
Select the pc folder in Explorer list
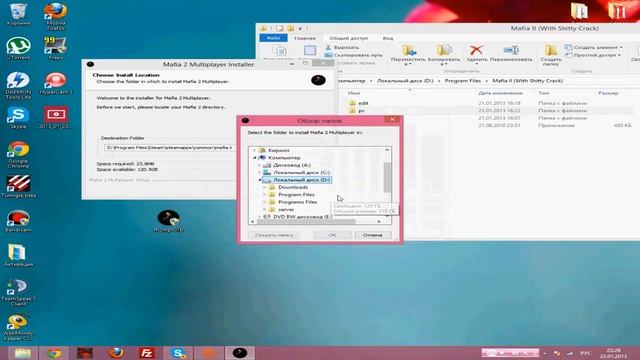coord(361,111)
